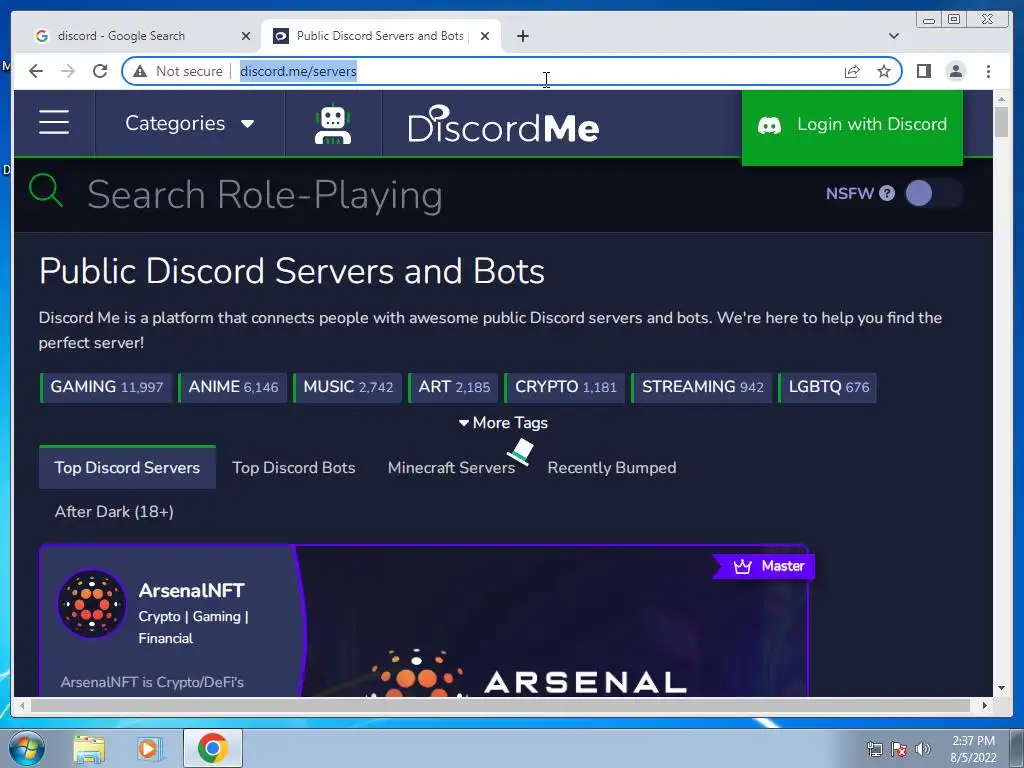The height and width of the screenshot is (768, 1024).
Task: Click the Chrome taskbar icon
Action: 212,748
